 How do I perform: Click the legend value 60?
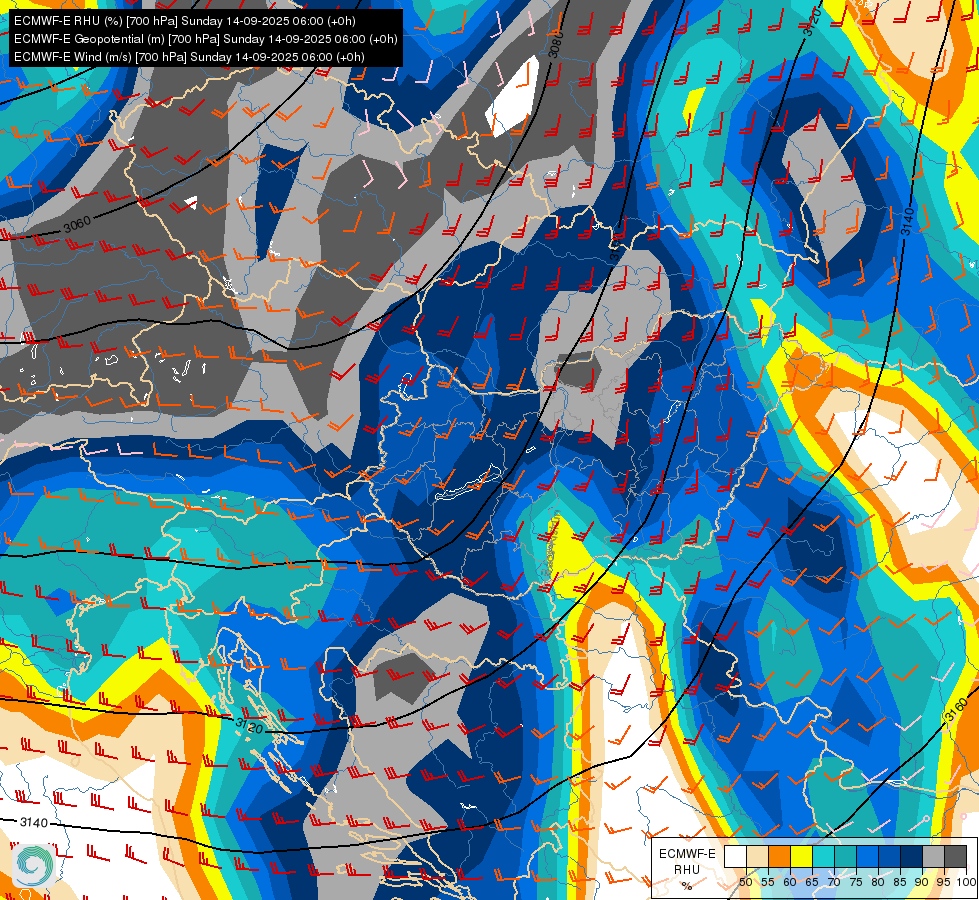point(790,882)
